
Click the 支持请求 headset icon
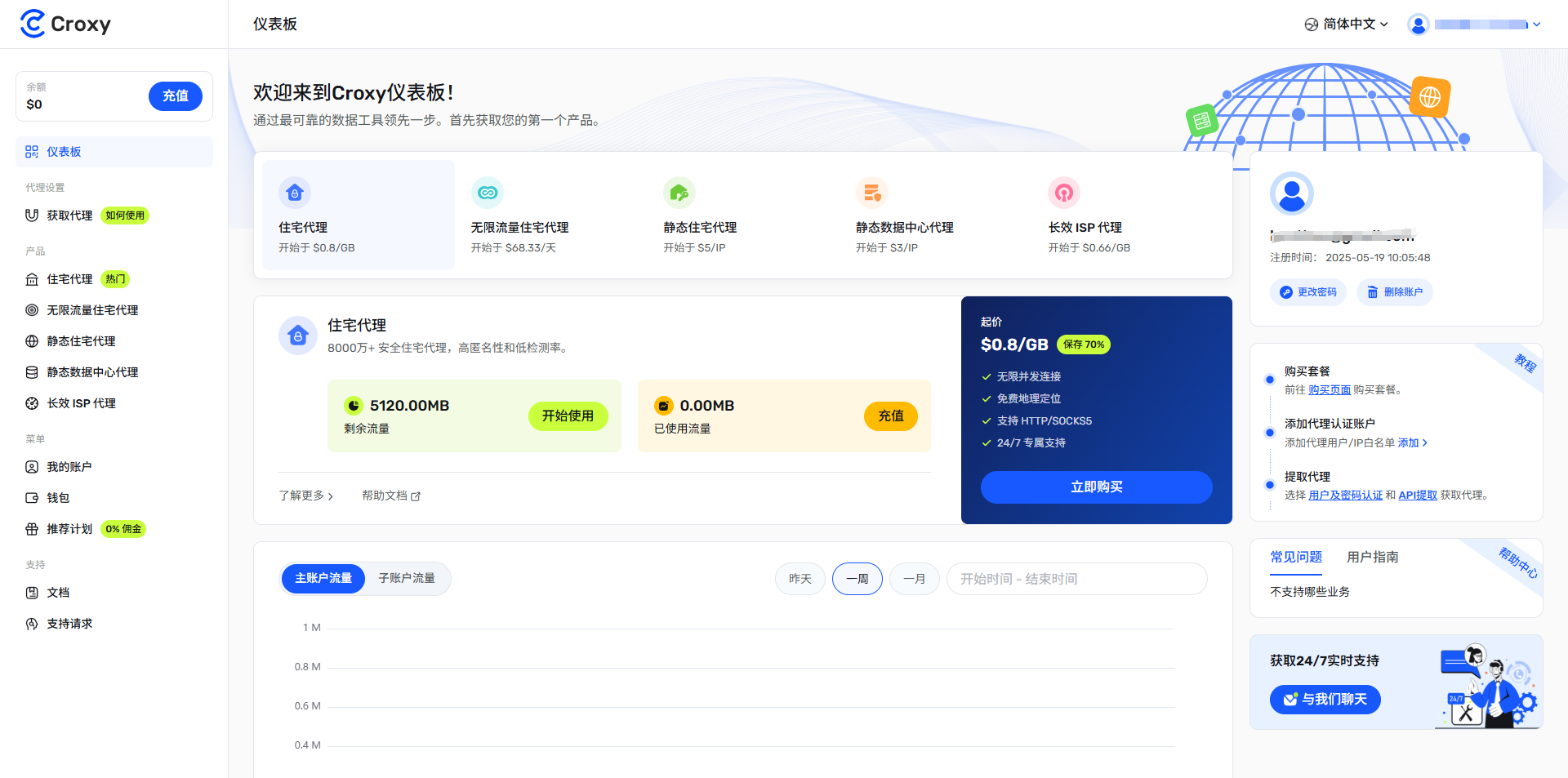(x=32, y=624)
